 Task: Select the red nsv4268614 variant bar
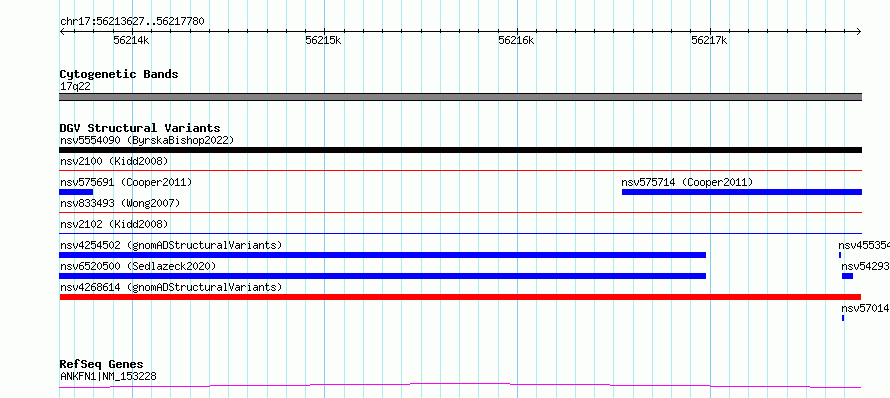coord(460,297)
